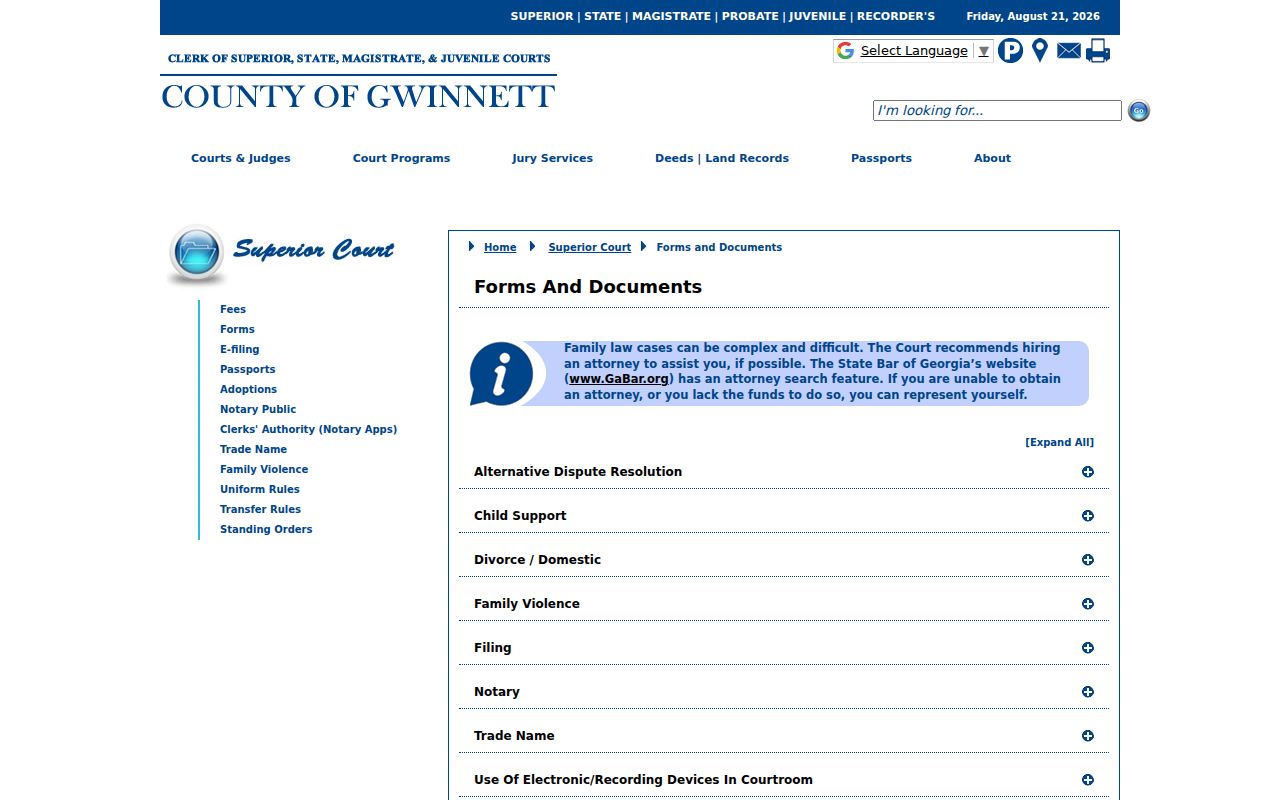Open the Standing Orders sidebar link

click(x=266, y=529)
